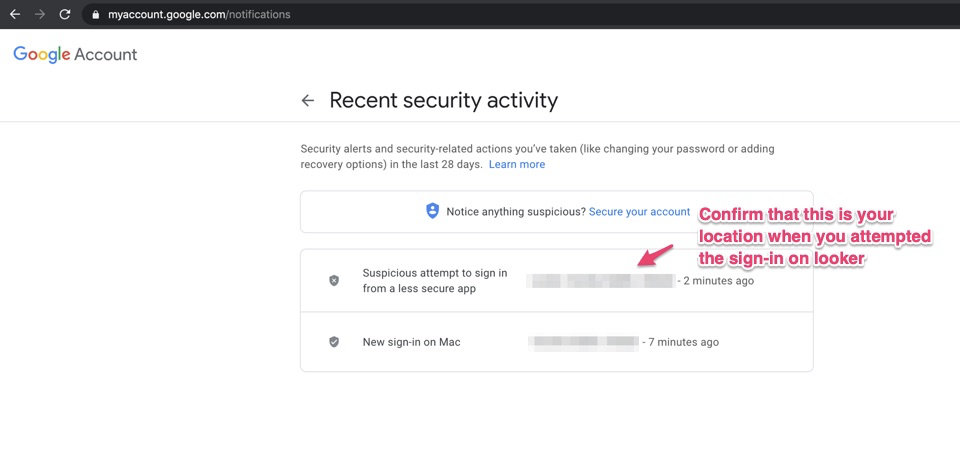The height and width of the screenshot is (464, 960).
Task: Open the Learn more link
Action: [x=517, y=165]
